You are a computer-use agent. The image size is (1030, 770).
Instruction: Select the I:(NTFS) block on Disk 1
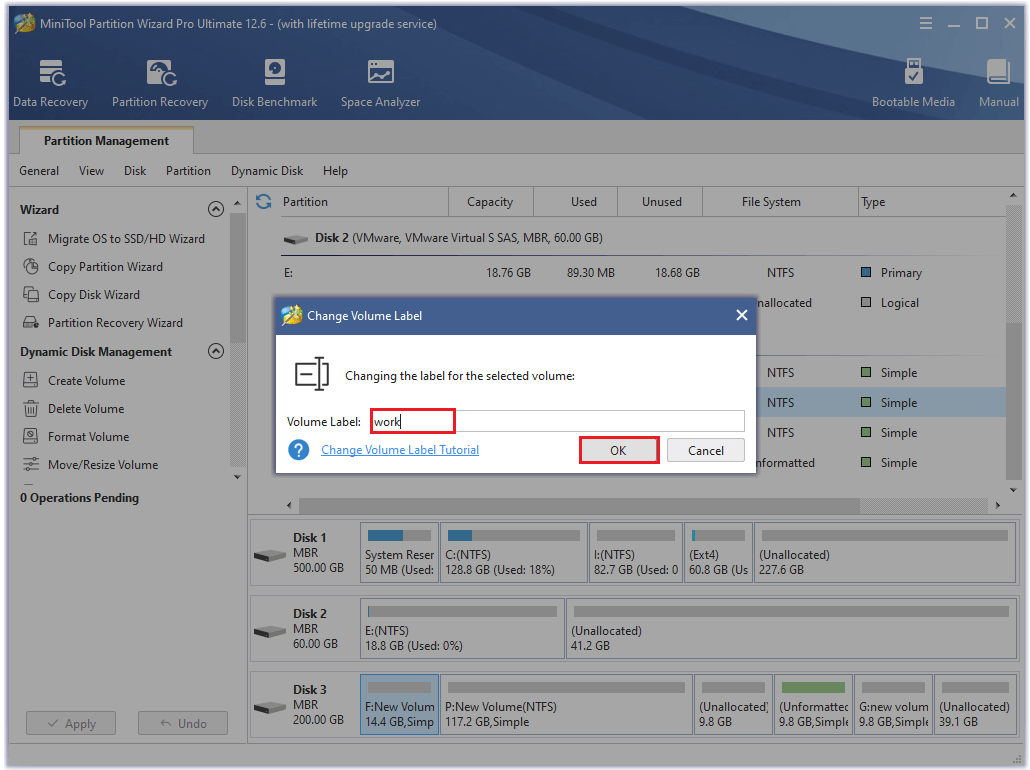[x=636, y=553]
